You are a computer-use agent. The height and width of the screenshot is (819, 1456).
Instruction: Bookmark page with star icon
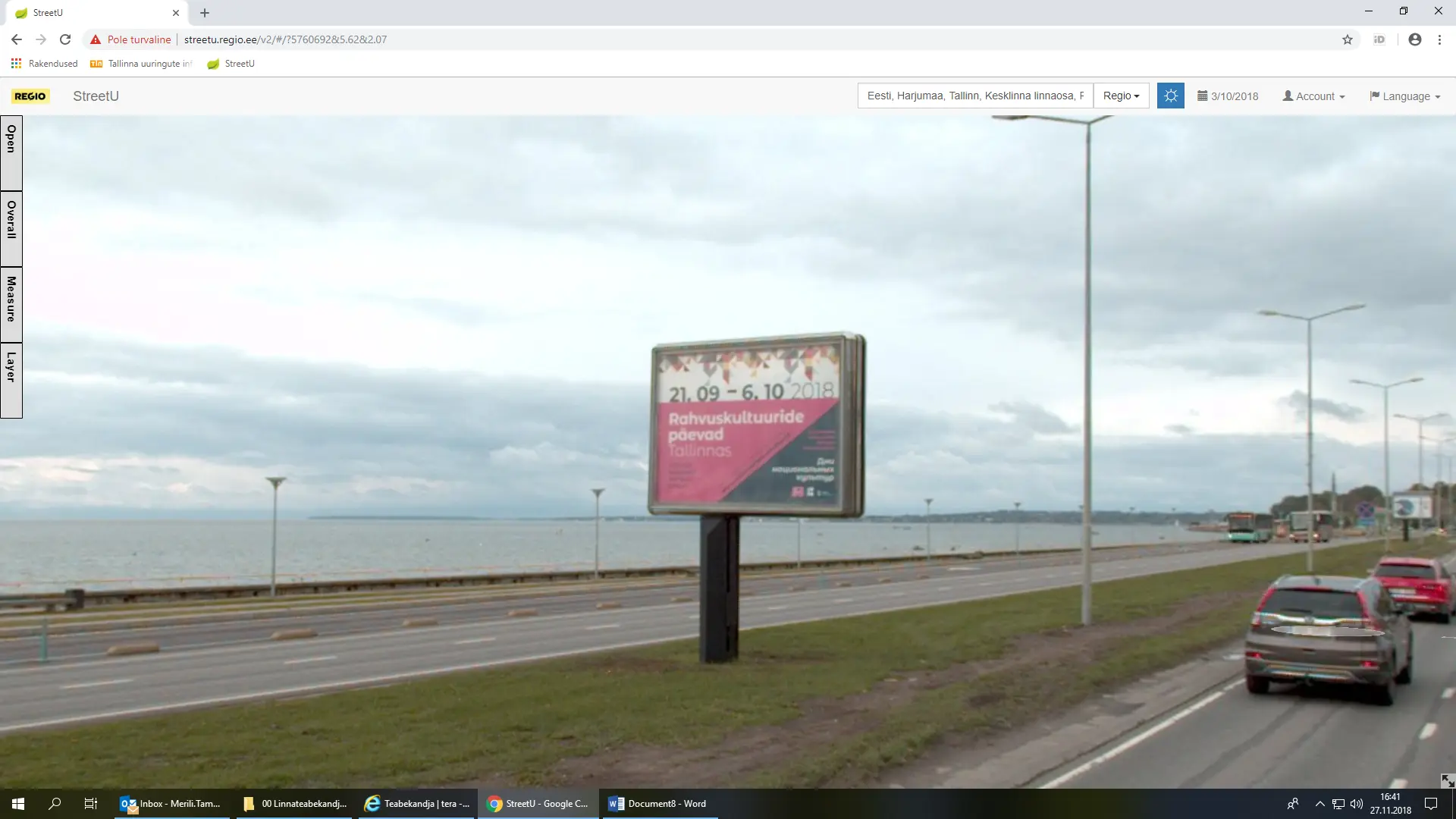point(1348,39)
